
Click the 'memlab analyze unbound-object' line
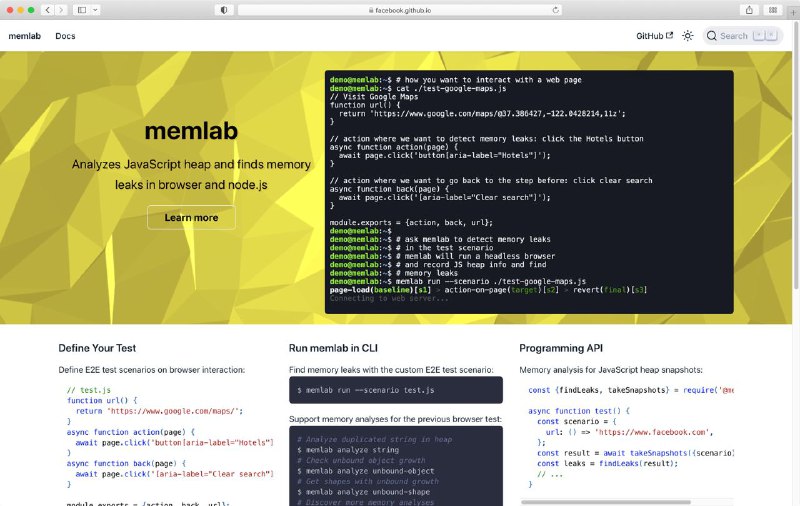pos(366,471)
